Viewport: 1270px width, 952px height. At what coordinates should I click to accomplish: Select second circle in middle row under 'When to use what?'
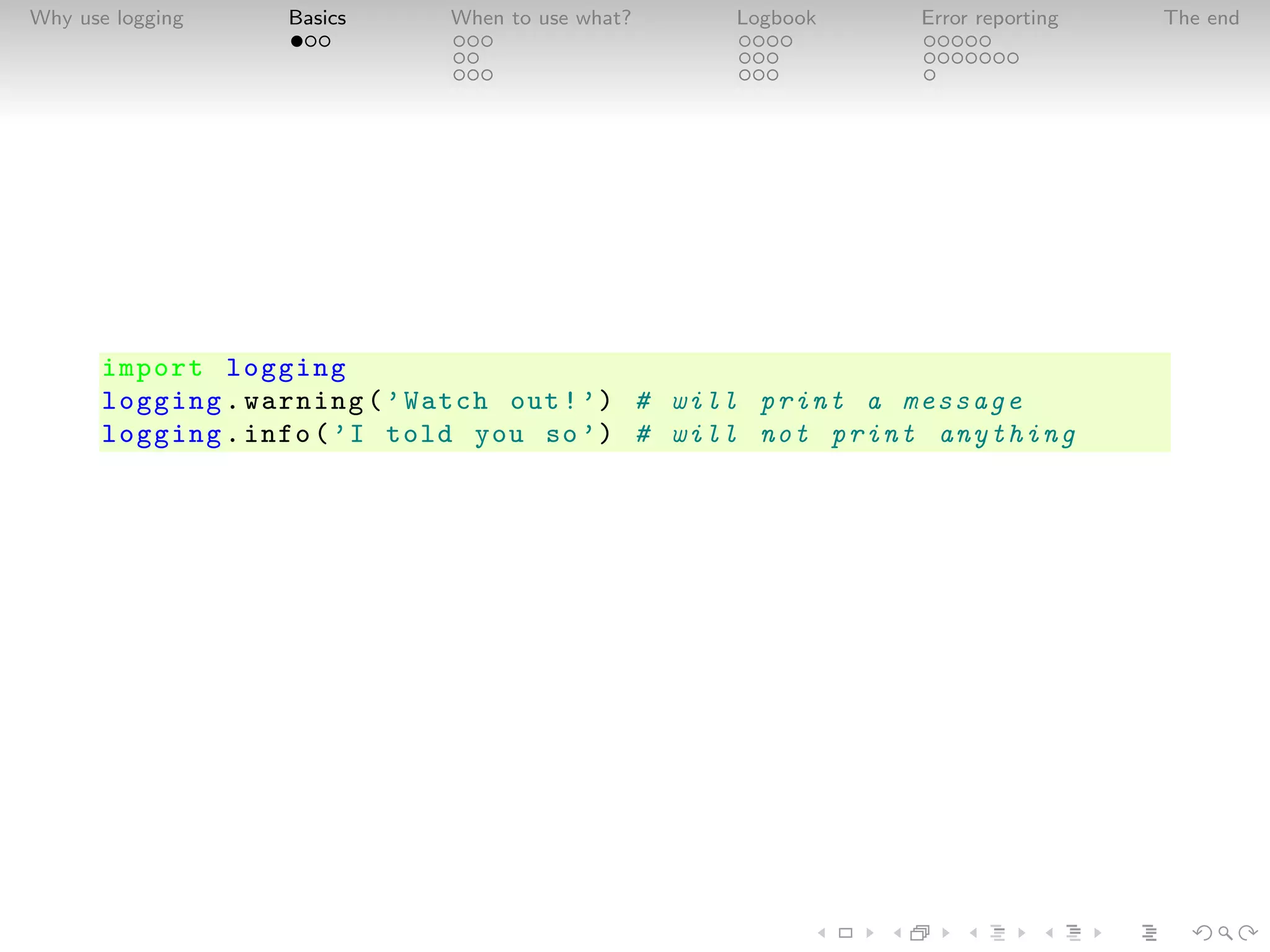tap(473, 58)
